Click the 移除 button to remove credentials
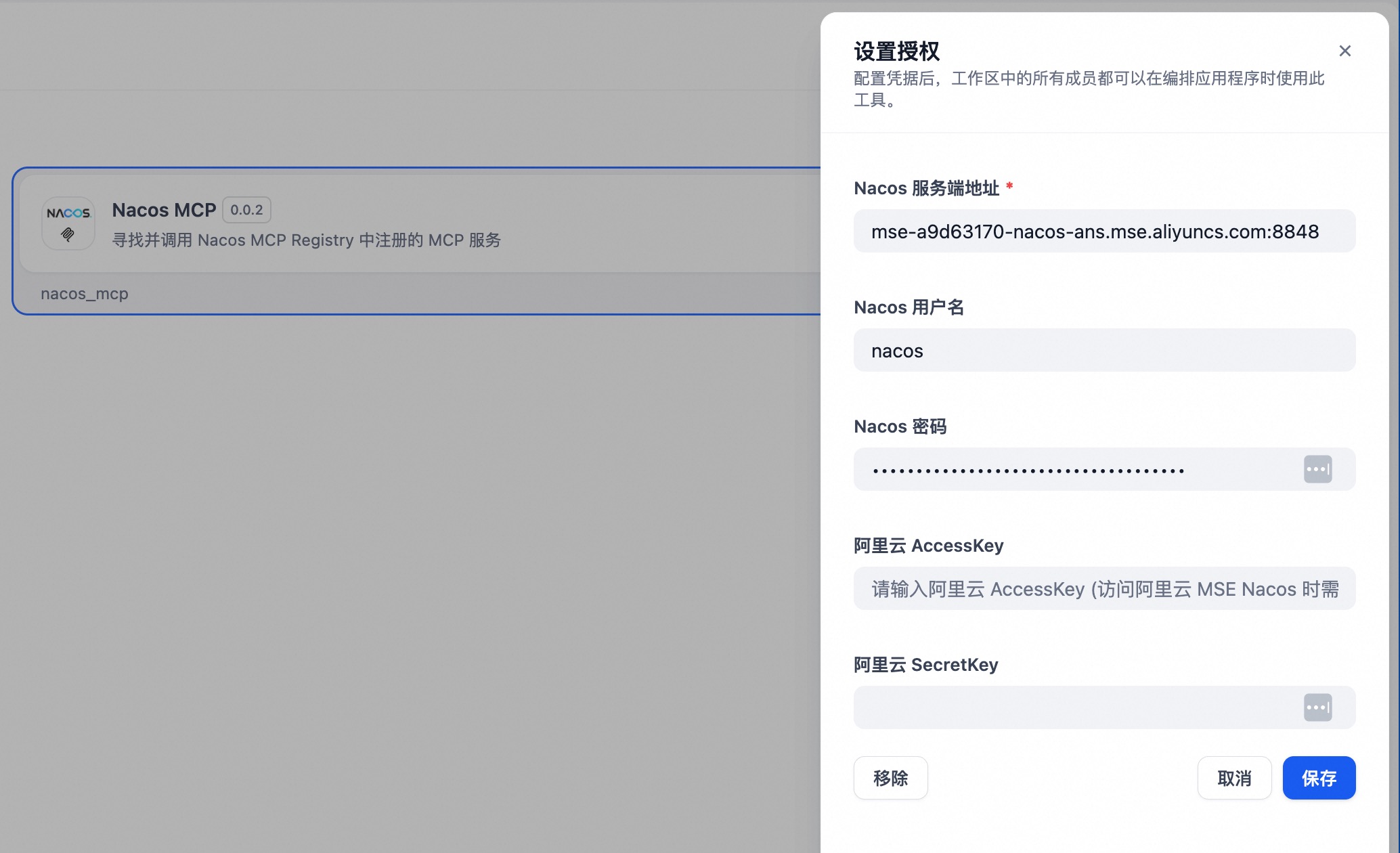1400x853 pixels. tap(890, 777)
